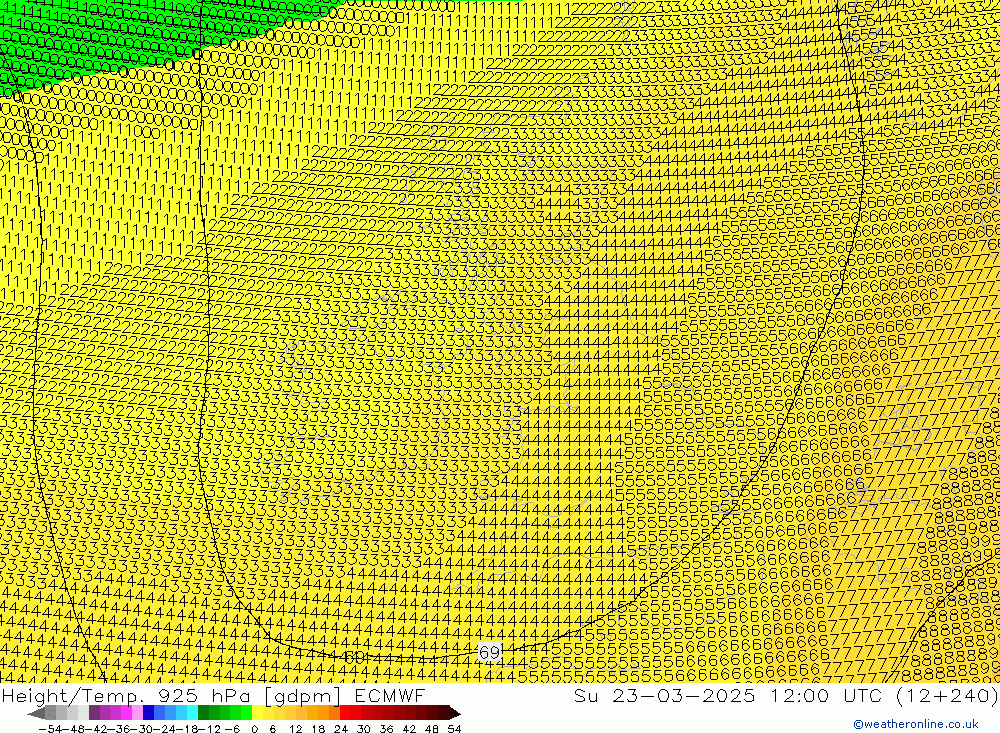1000x733 pixels.
Task: Click the cyan swatch above the -18 label
Action: [192, 713]
